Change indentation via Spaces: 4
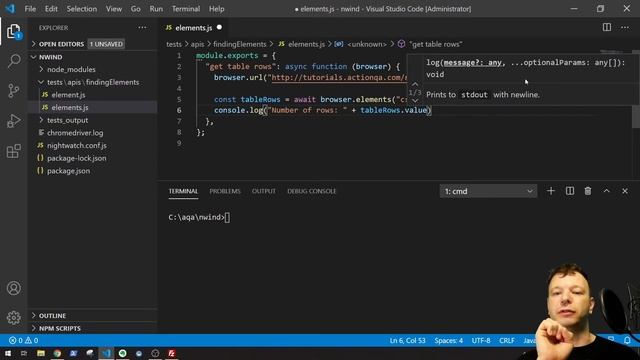The height and width of the screenshot is (360, 640). 449,340
